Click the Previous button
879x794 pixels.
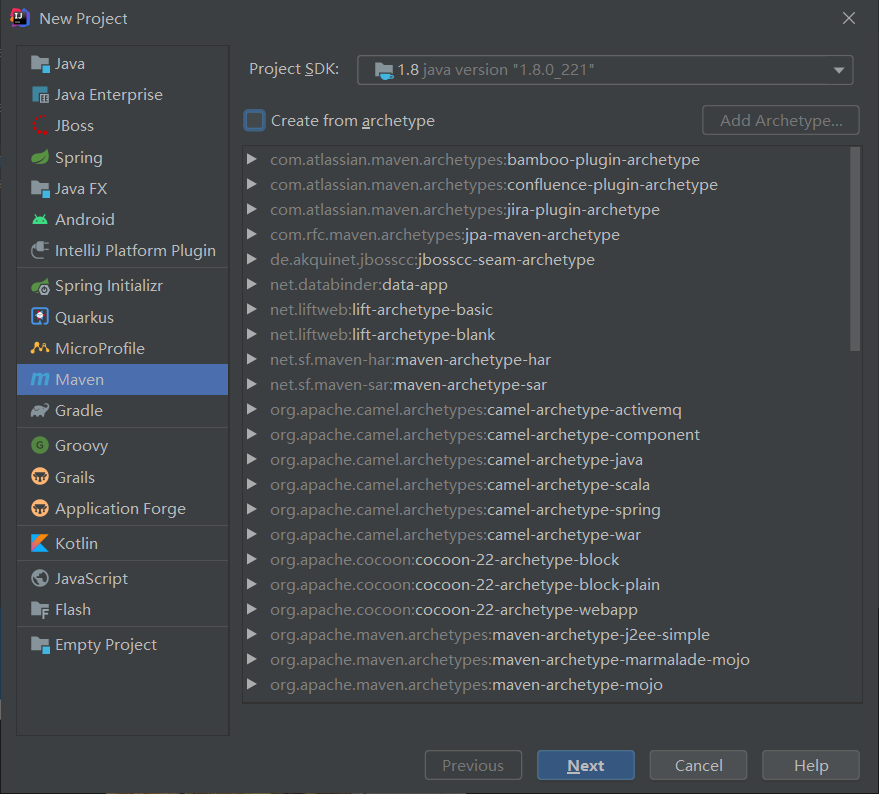tap(473, 765)
